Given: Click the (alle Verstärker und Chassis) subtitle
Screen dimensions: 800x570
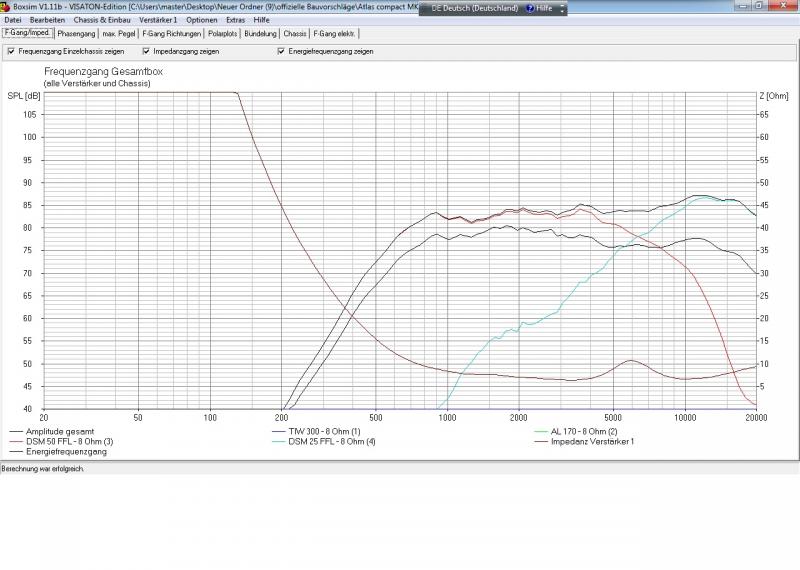Looking at the screenshot, I should tap(97, 84).
